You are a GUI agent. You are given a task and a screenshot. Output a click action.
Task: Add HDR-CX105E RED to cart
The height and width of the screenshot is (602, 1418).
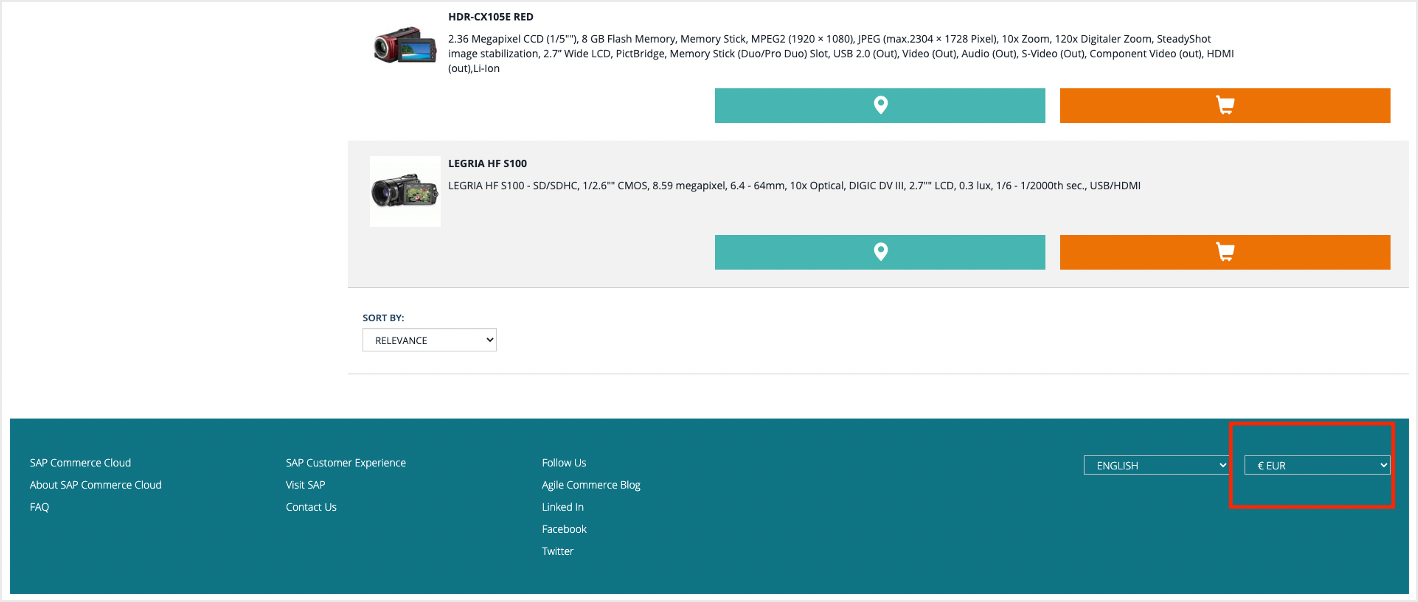coord(1224,105)
